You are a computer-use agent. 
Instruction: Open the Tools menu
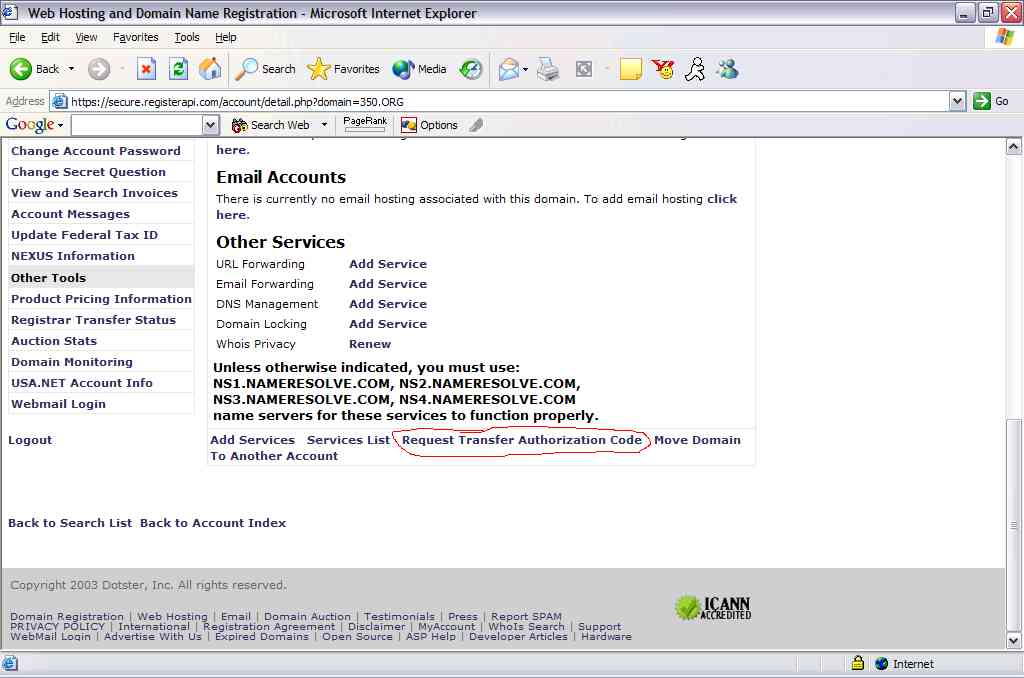[x=187, y=37]
